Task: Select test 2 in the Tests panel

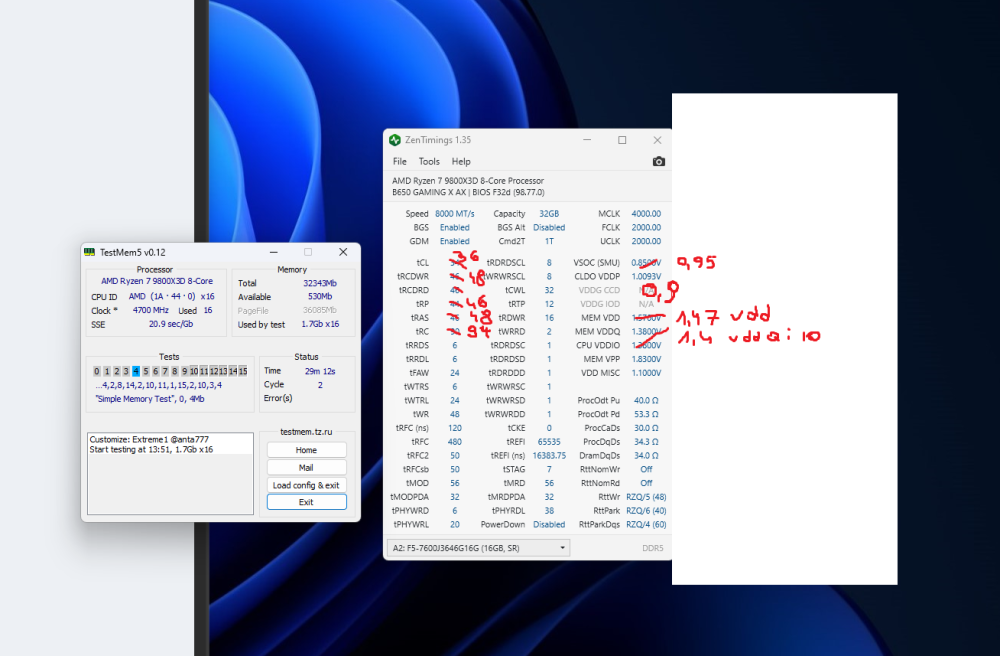Action: click(117, 371)
